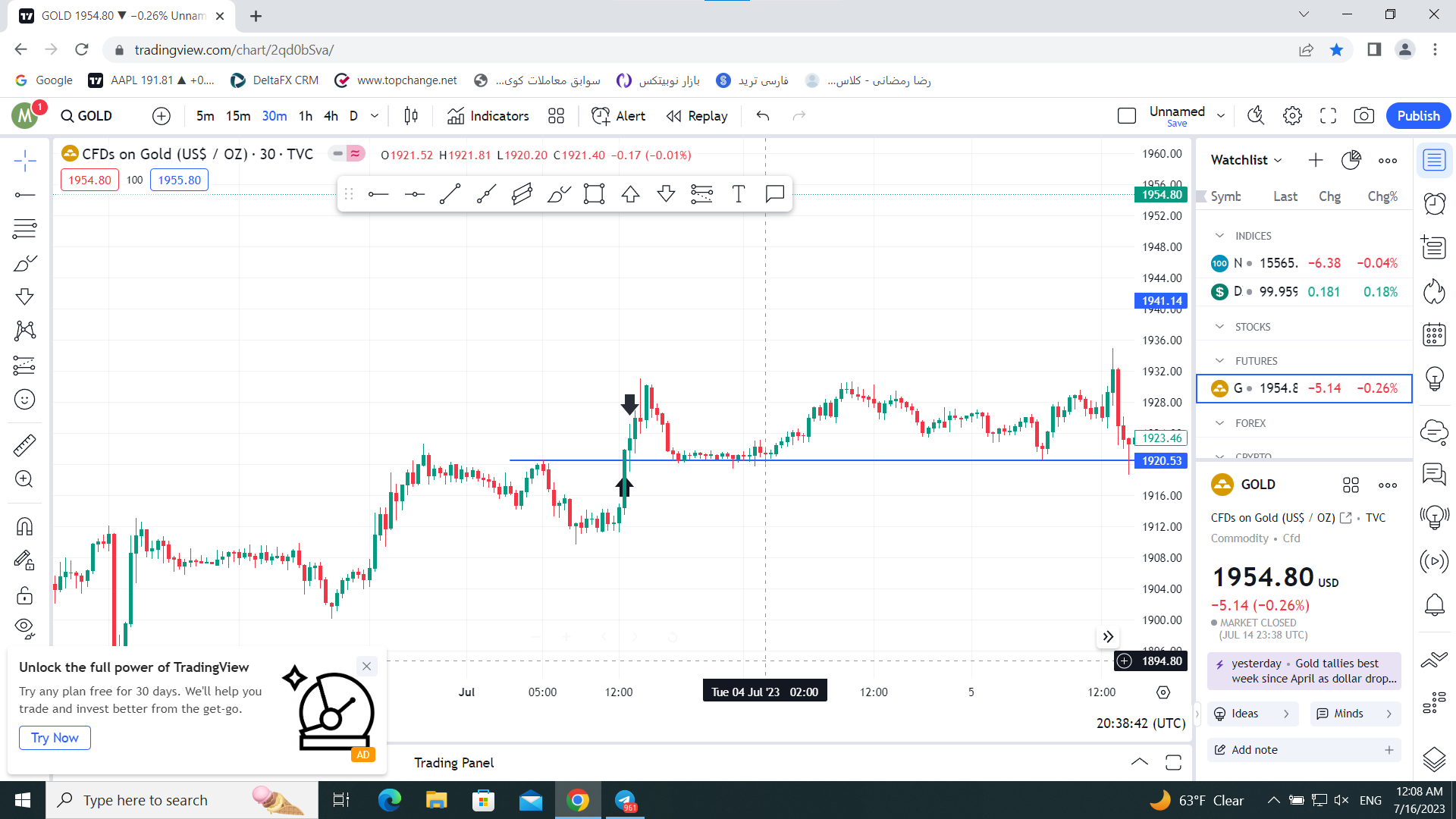Open the Indicators menu
Image resolution: width=1456 pixels, height=819 pixels.
tap(488, 116)
